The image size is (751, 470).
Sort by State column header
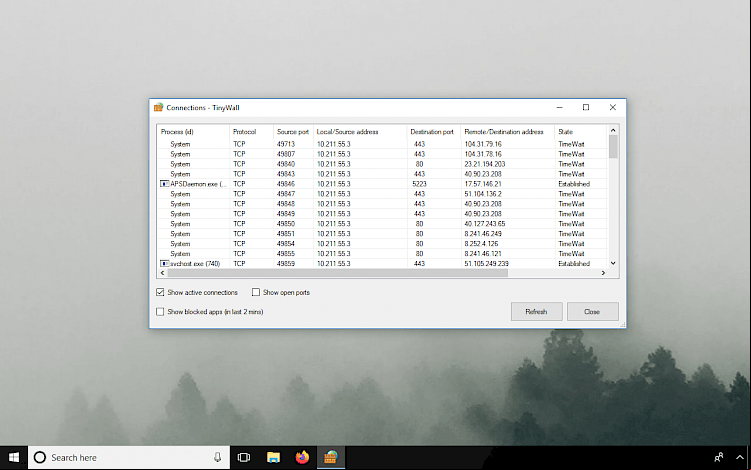580,132
